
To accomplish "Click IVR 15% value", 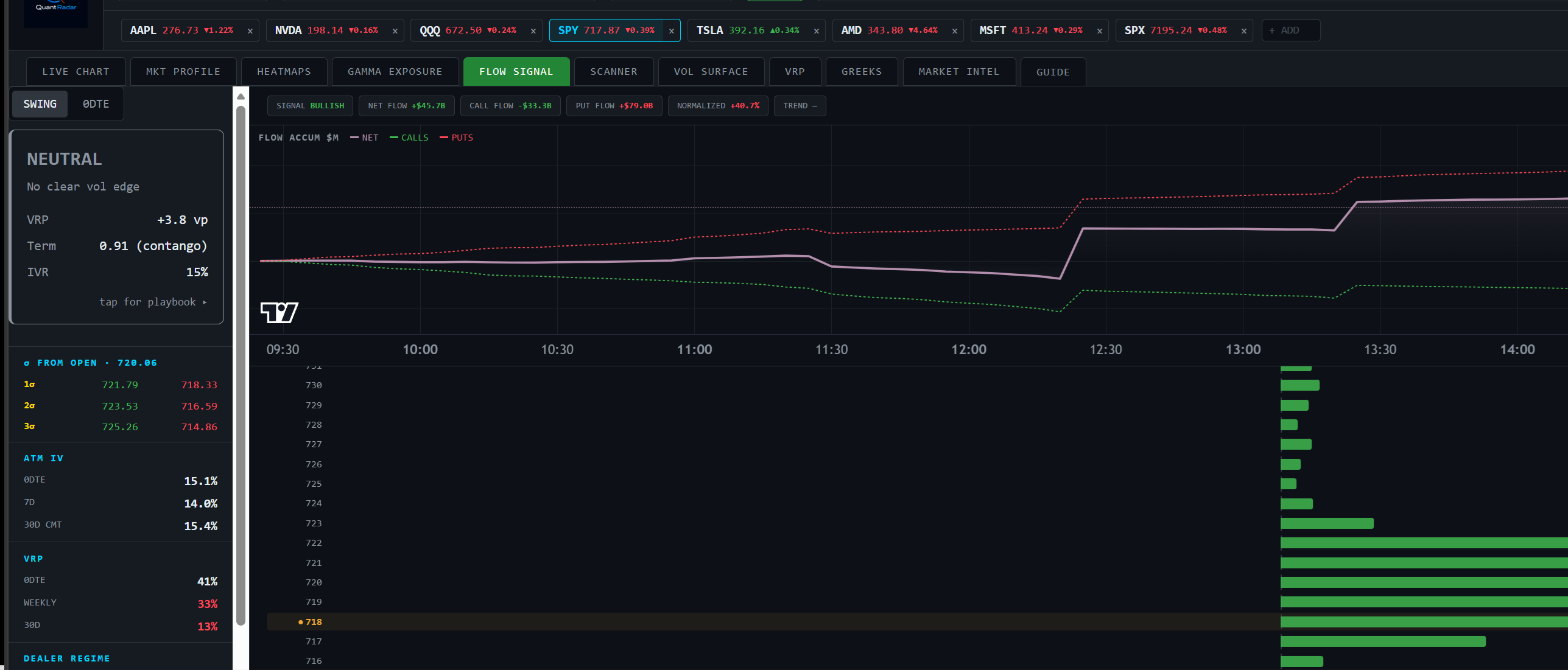I will coord(197,272).
